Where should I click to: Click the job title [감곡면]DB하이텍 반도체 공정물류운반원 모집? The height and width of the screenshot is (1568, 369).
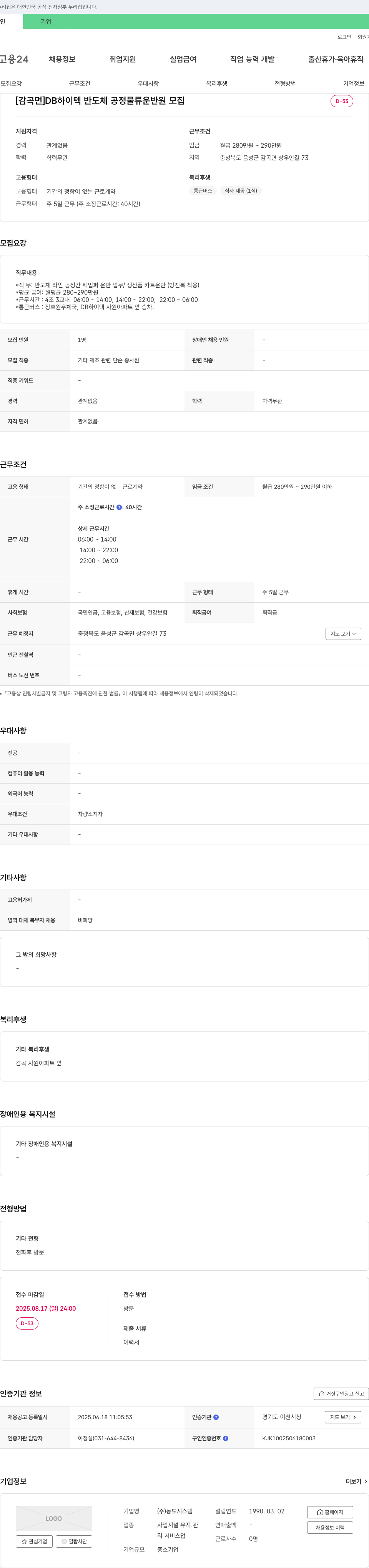coord(100,100)
